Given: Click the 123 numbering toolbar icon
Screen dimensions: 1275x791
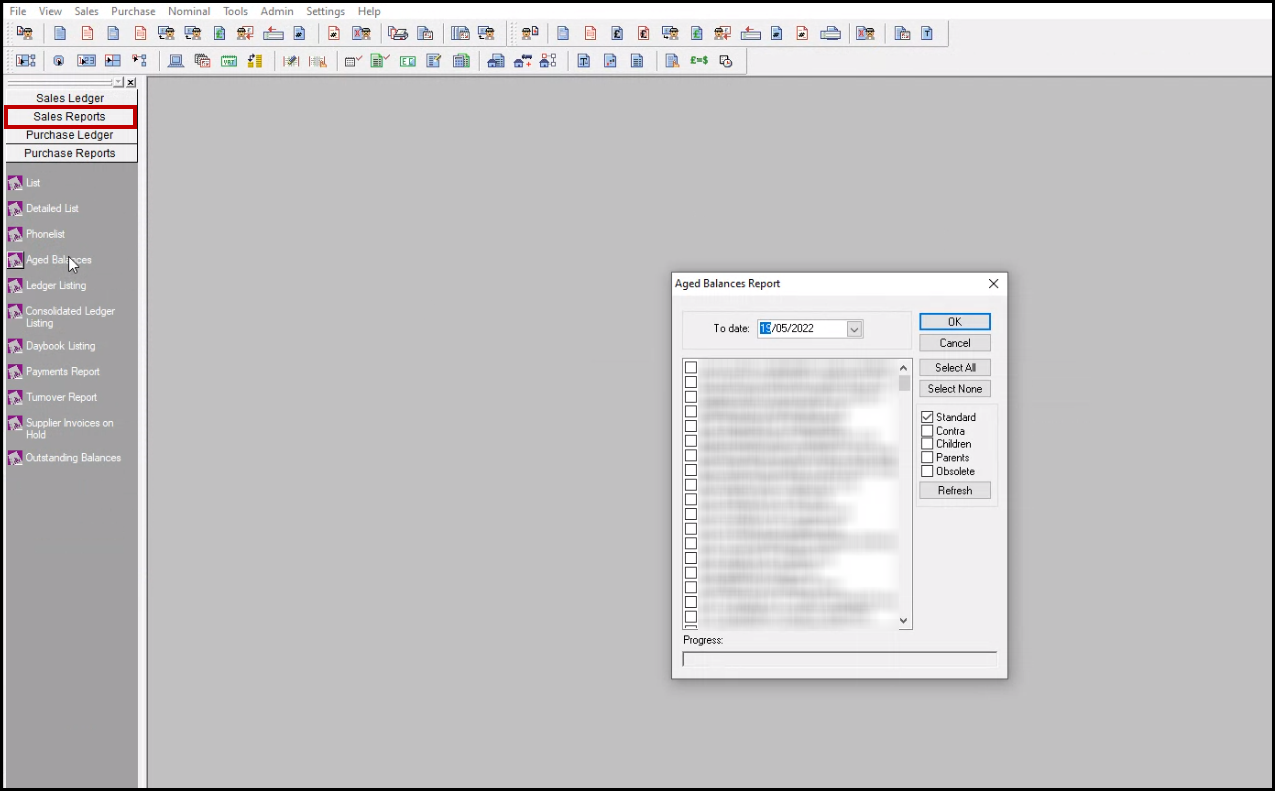Looking at the screenshot, I should coord(86,61).
